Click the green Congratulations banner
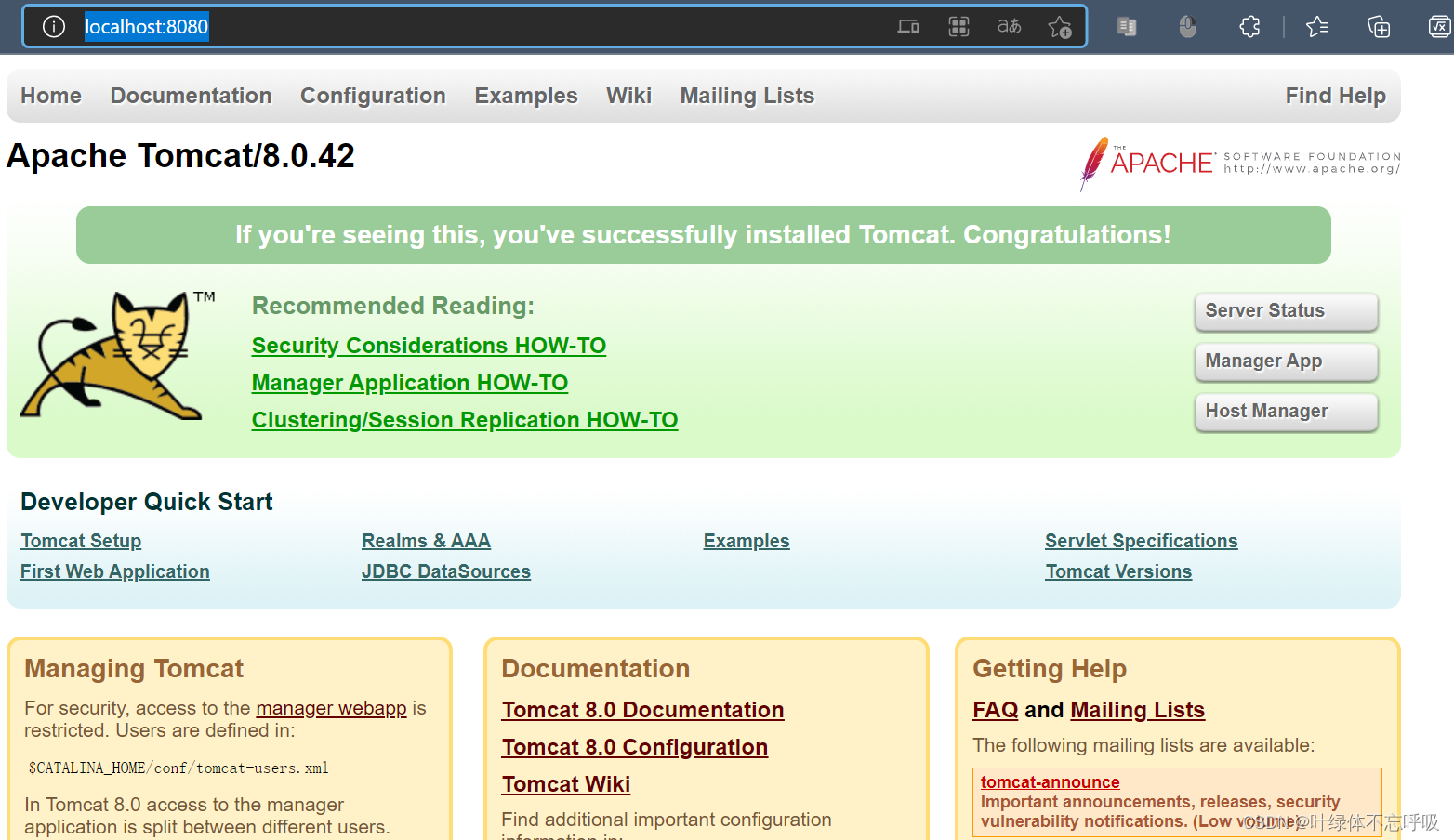This screenshot has width=1454, height=840. (x=703, y=235)
